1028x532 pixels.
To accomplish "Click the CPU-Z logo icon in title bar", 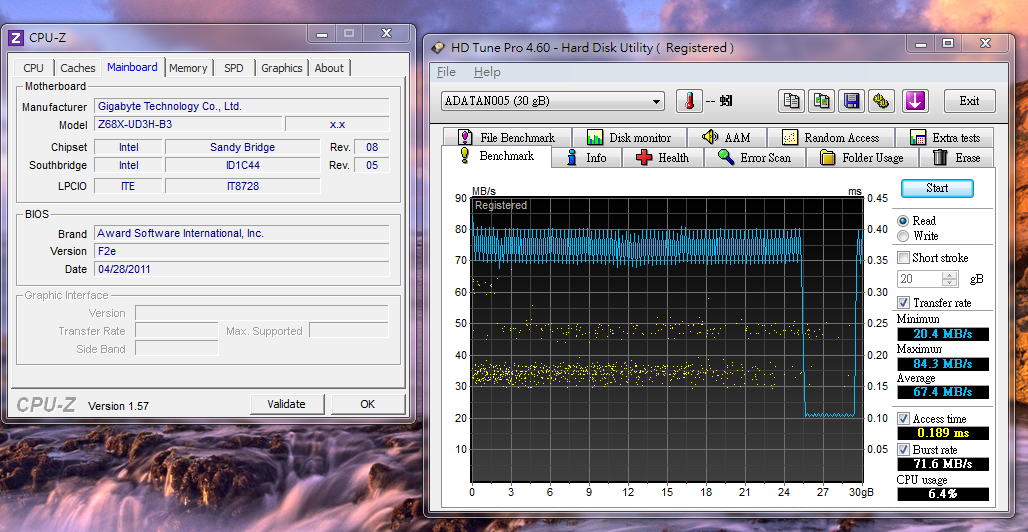I will click(x=16, y=37).
